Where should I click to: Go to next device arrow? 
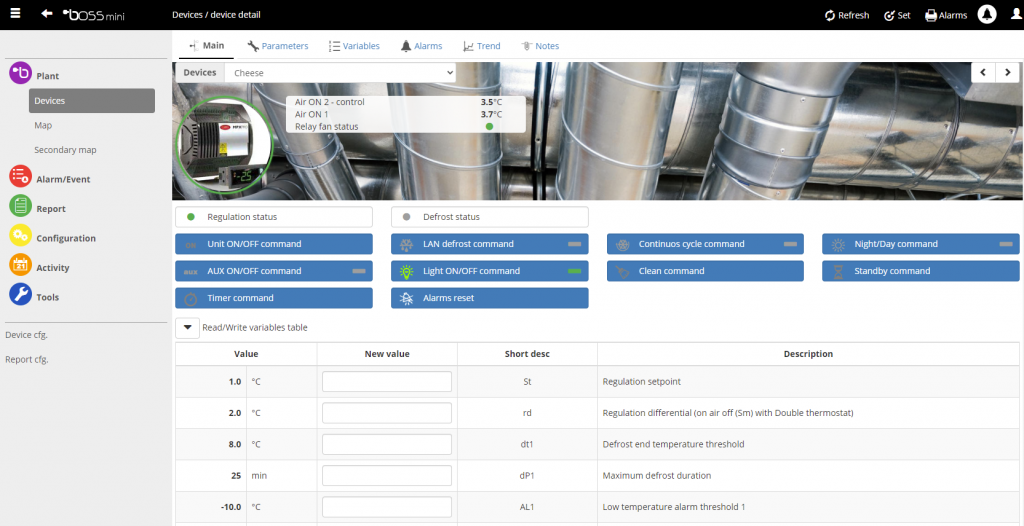[x=1008, y=73]
